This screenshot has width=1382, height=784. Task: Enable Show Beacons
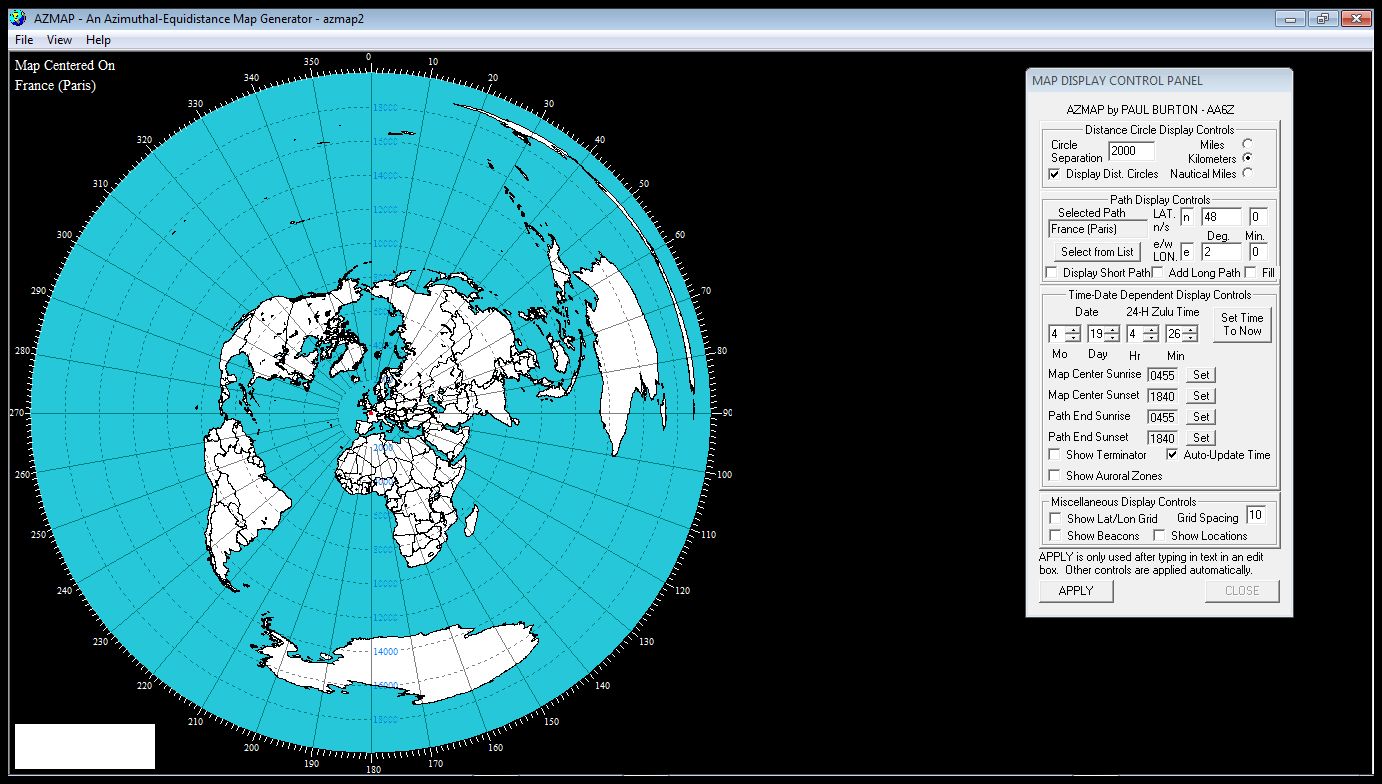(1056, 535)
